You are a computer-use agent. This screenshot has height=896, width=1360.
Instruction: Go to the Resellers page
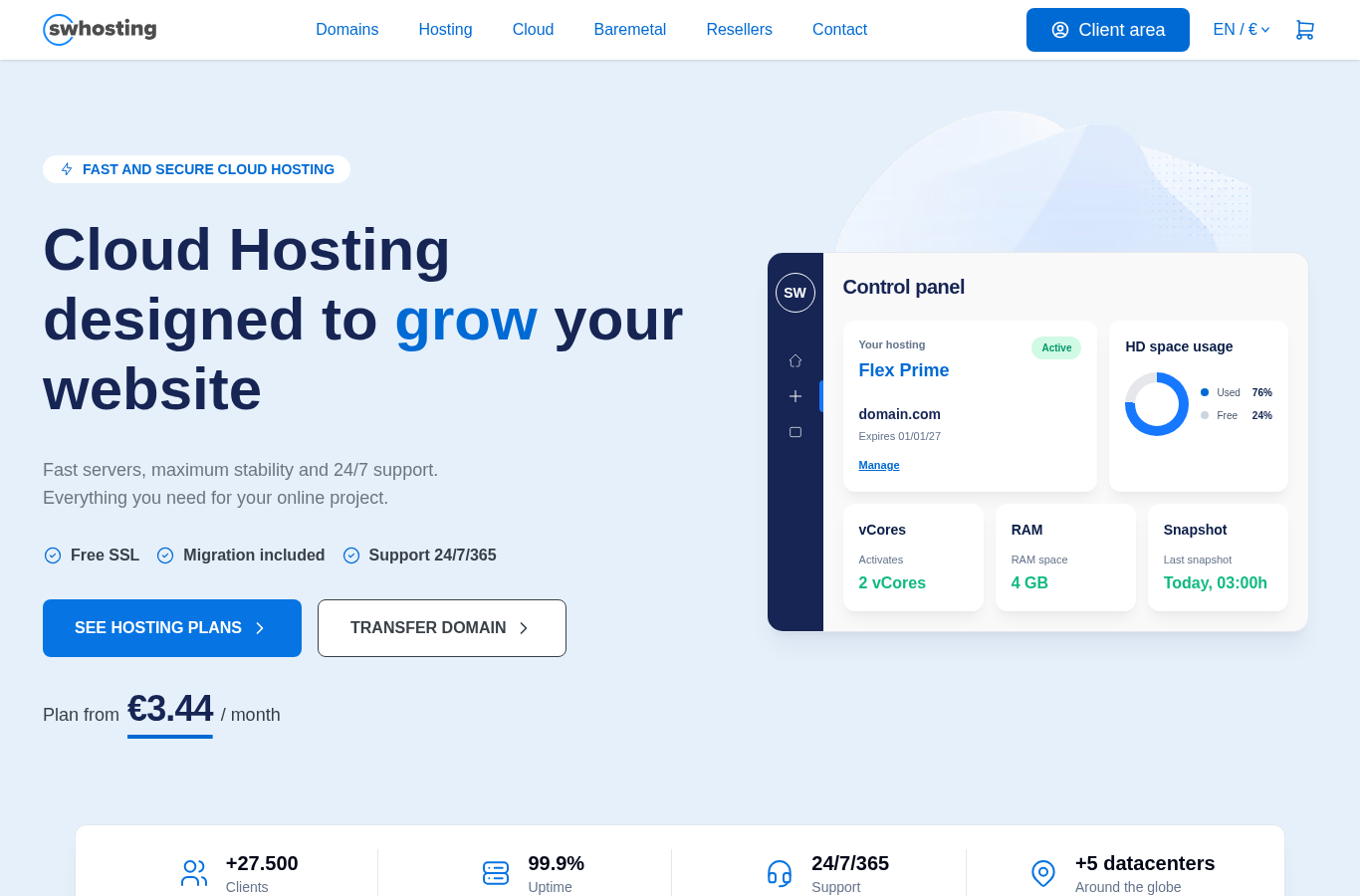pyautogui.click(x=740, y=30)
